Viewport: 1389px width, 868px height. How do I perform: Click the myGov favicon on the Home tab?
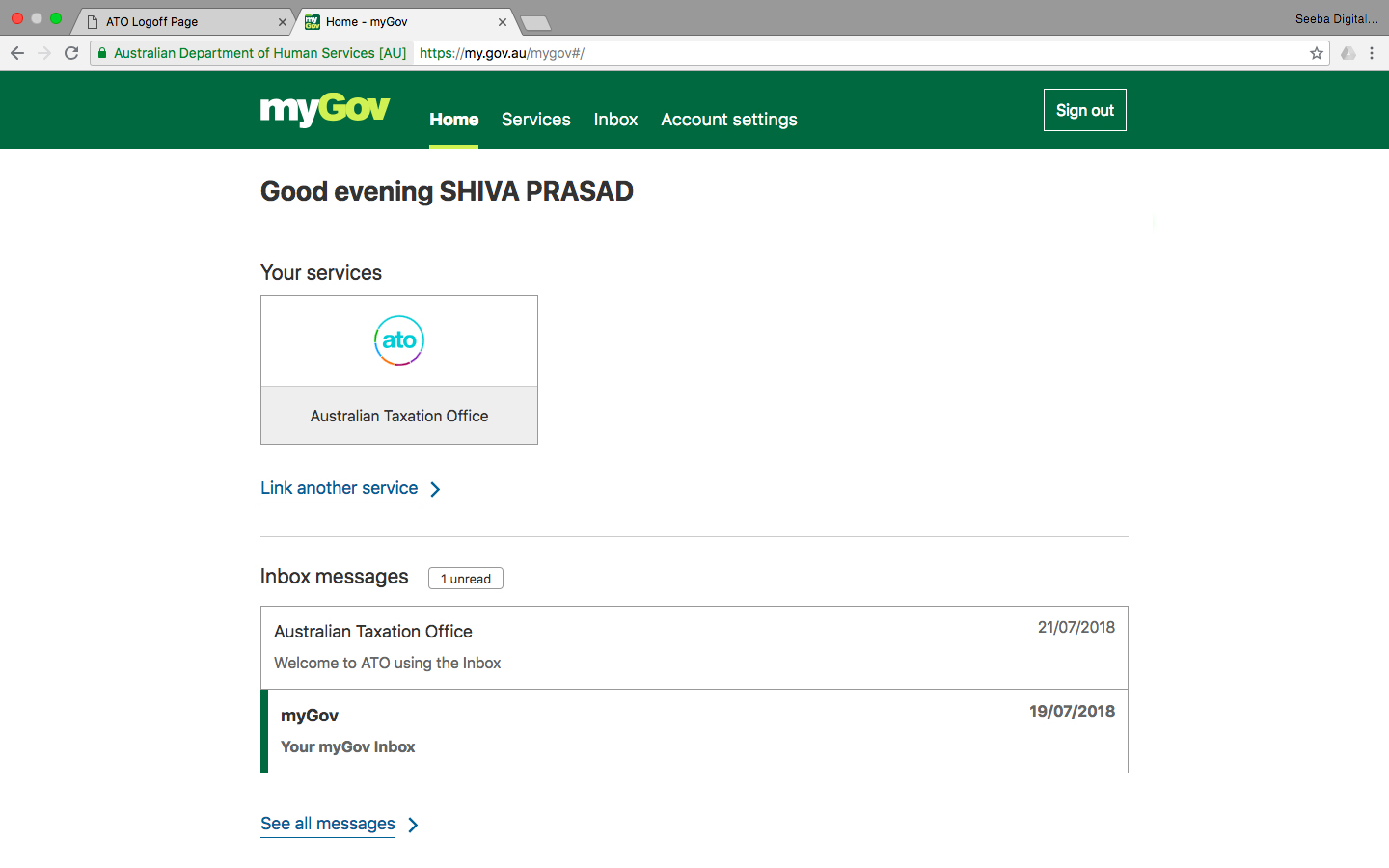pyautogui.click(x=313, y=22)
